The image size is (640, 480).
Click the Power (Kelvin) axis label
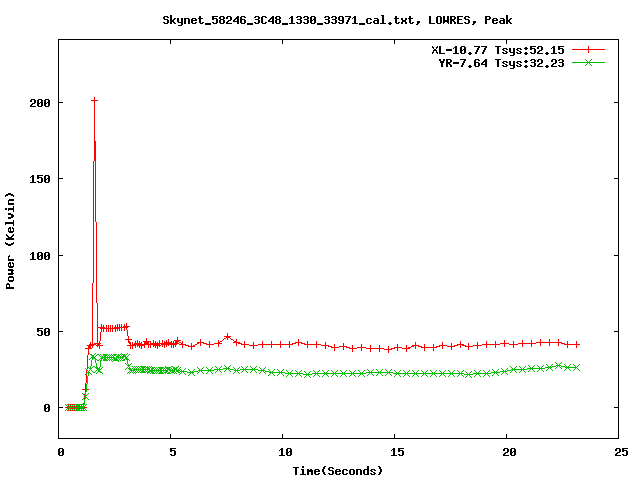click(10, 241)
